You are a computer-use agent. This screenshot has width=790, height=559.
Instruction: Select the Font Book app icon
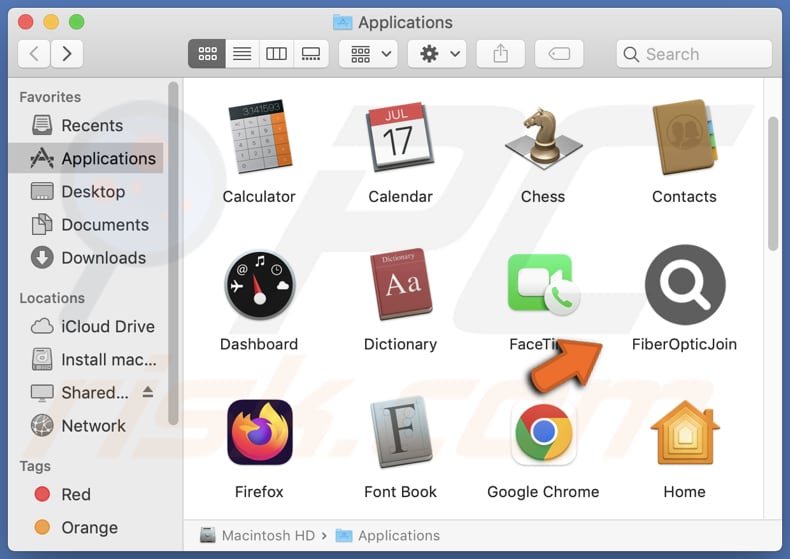point(401,432)
